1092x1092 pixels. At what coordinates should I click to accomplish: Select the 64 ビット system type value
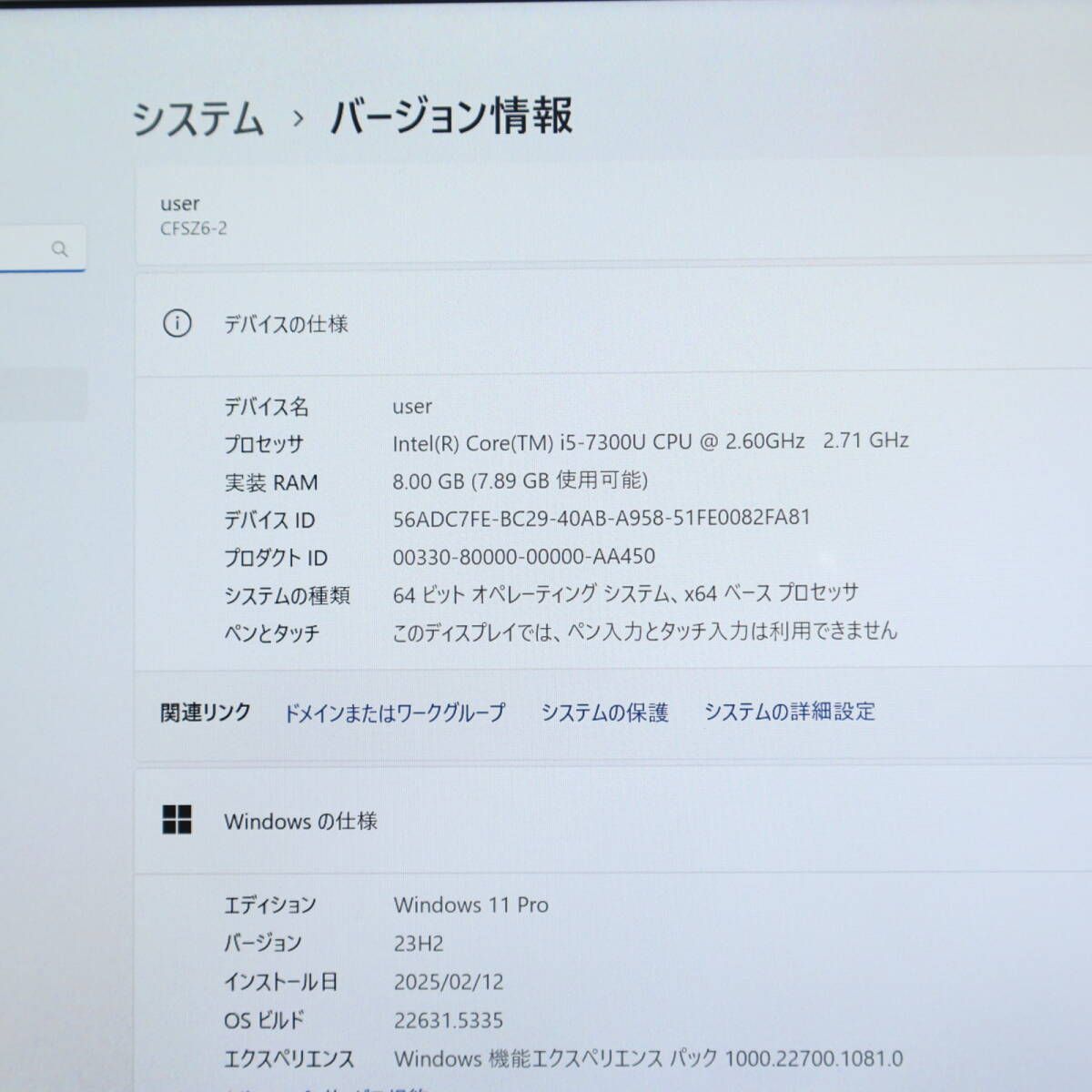(625, 594)
